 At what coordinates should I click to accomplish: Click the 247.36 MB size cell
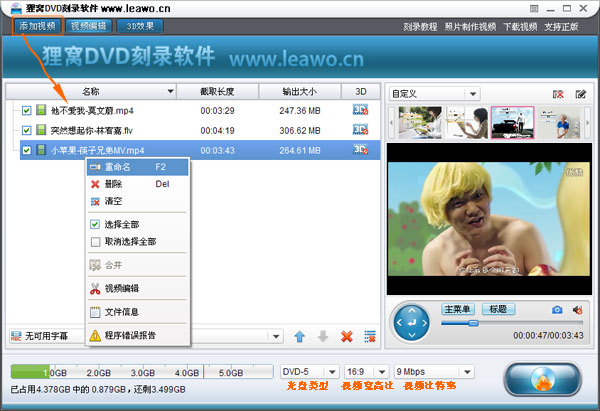(300, 111)
